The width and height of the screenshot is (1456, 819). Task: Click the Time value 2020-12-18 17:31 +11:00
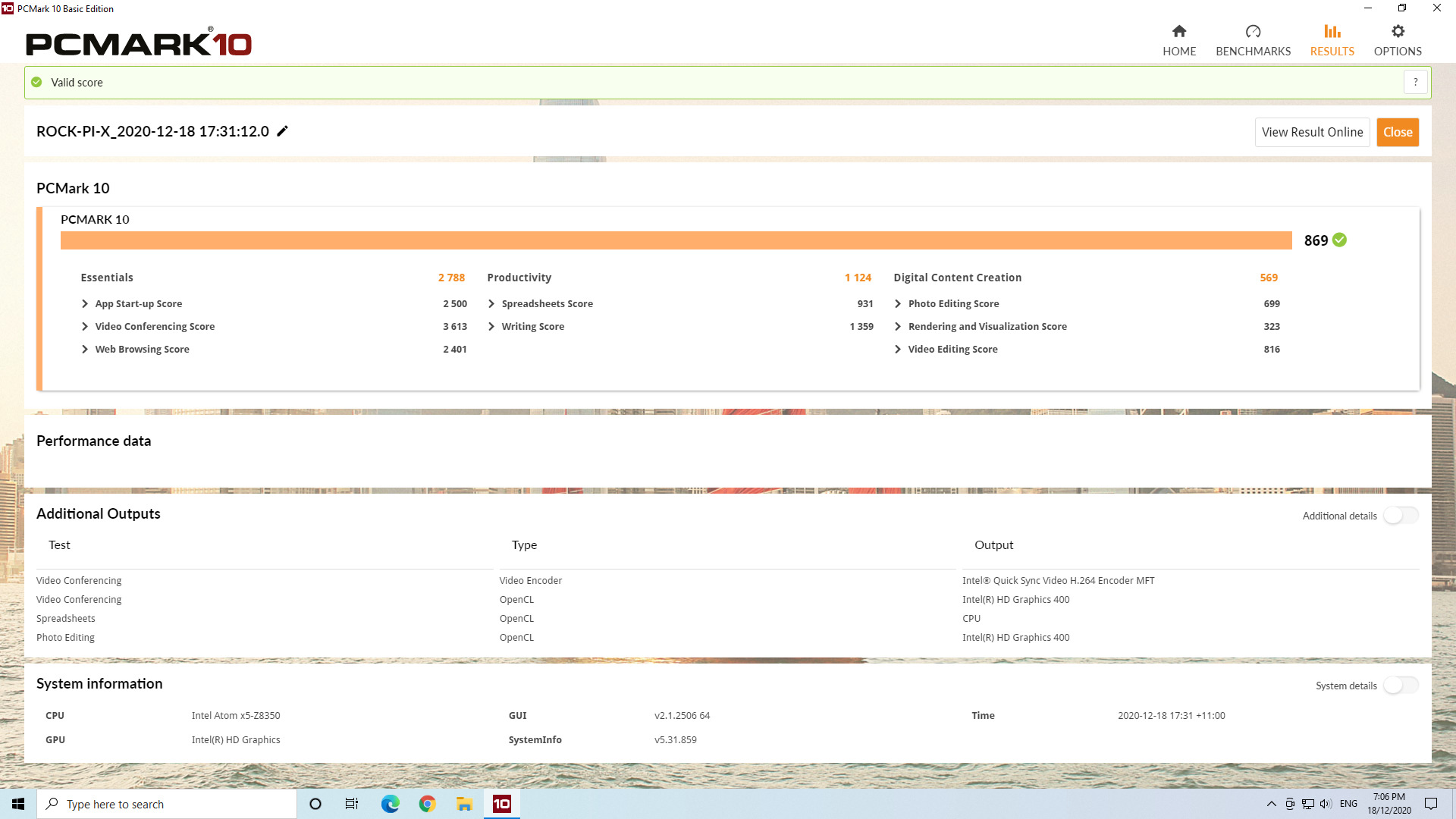(1171, 716)
